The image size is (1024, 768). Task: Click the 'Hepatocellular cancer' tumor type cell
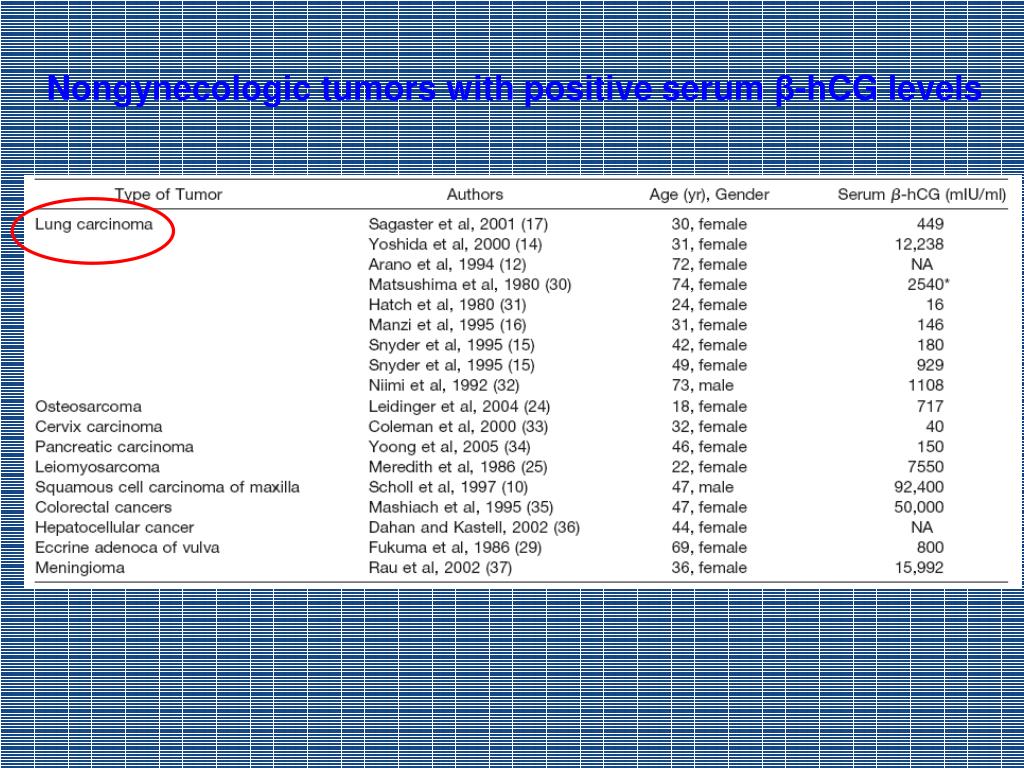point(114,528)
